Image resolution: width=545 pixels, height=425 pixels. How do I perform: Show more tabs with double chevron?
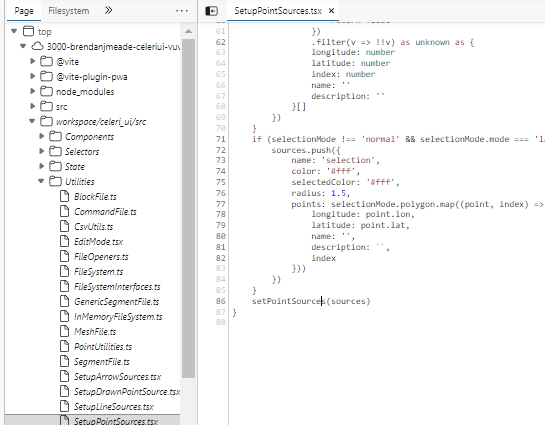point(108,10)
